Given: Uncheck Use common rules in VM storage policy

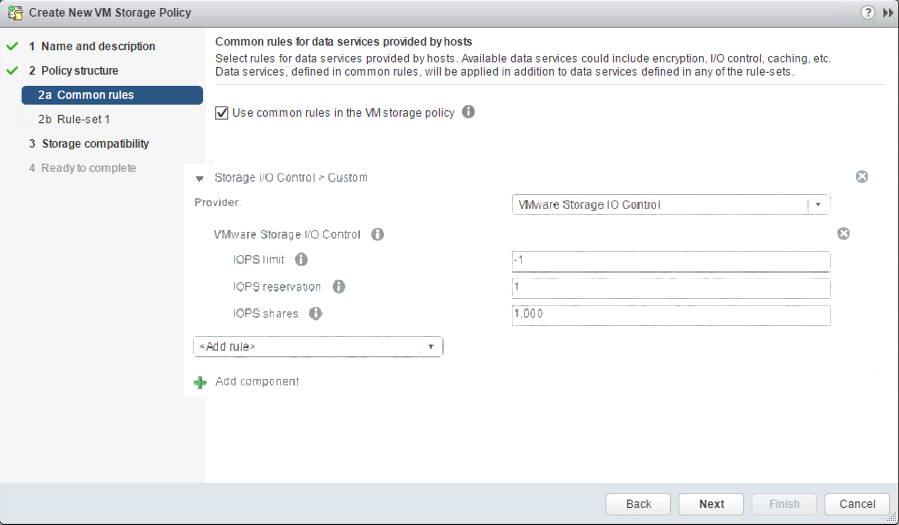Looking at the screenshot, I should pos(222,113).
